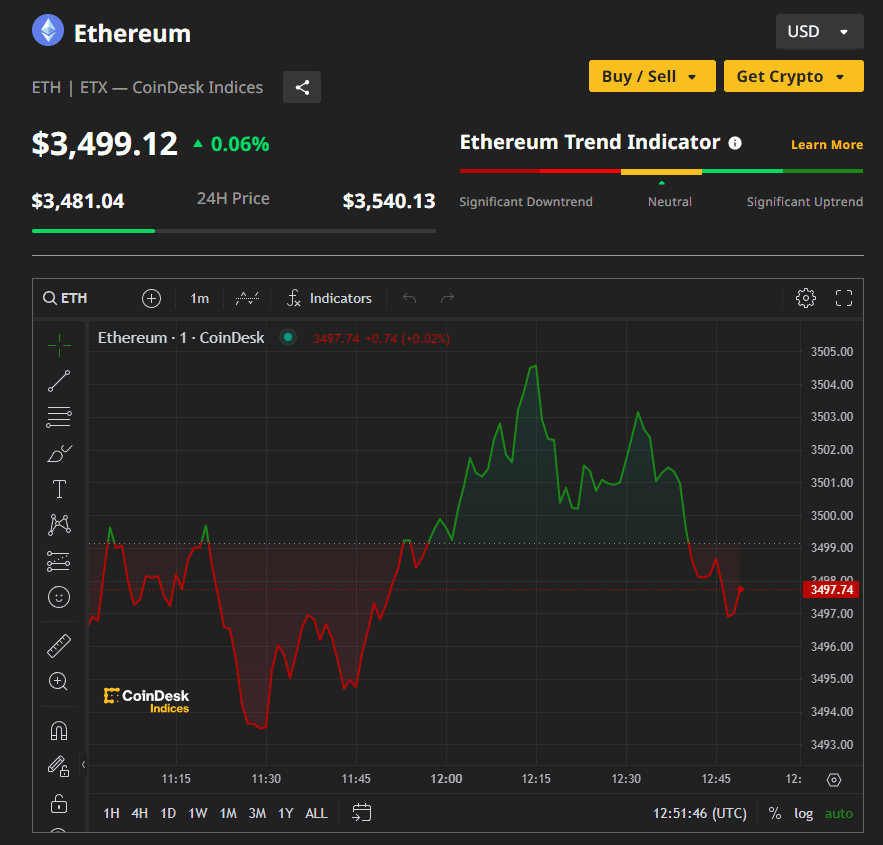Toggle lock all drawing tools
The width and height of the screenshot is (883, 845).
[59, 803]
